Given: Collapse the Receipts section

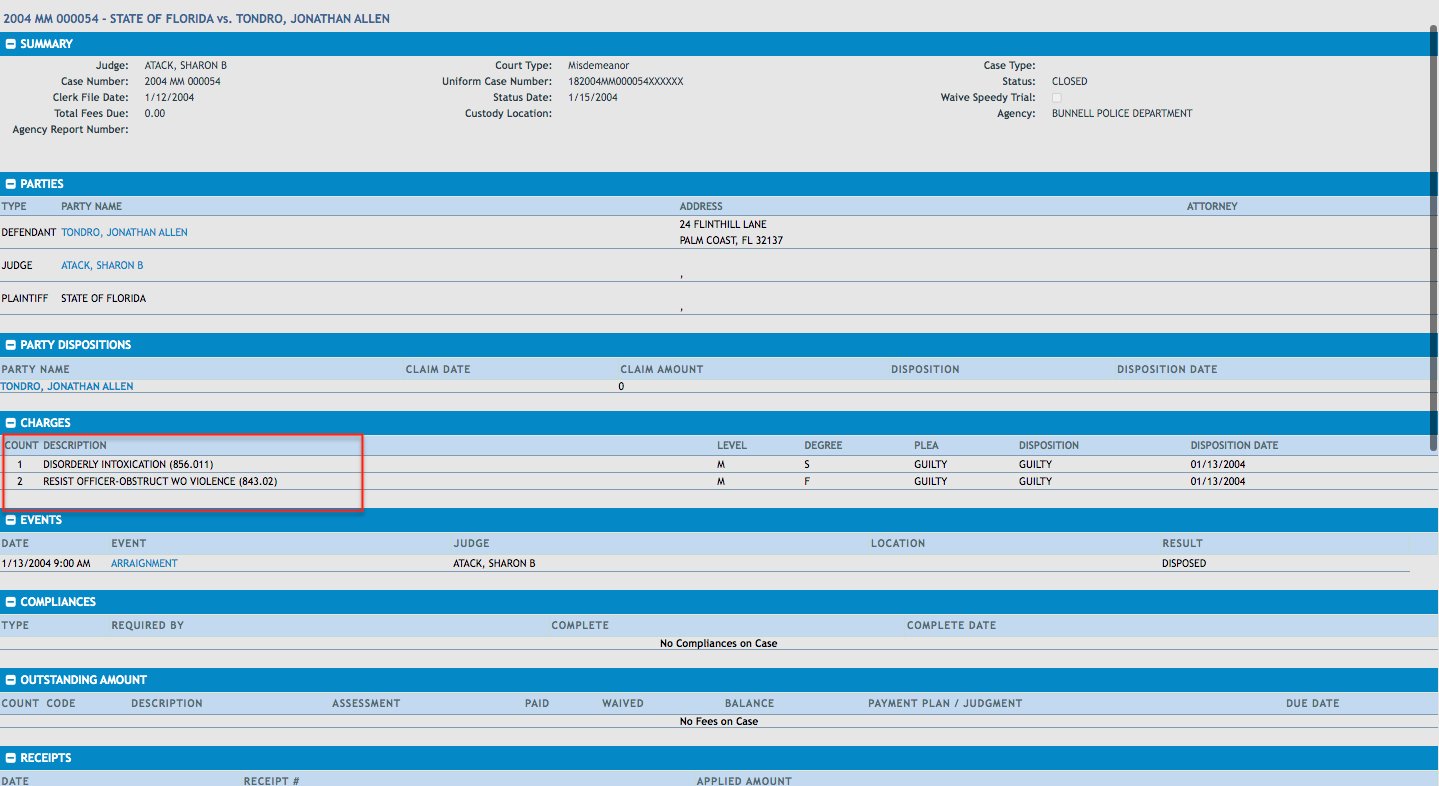Looking at the screenshot, I should pyautogui.click(x=11, y=758).
